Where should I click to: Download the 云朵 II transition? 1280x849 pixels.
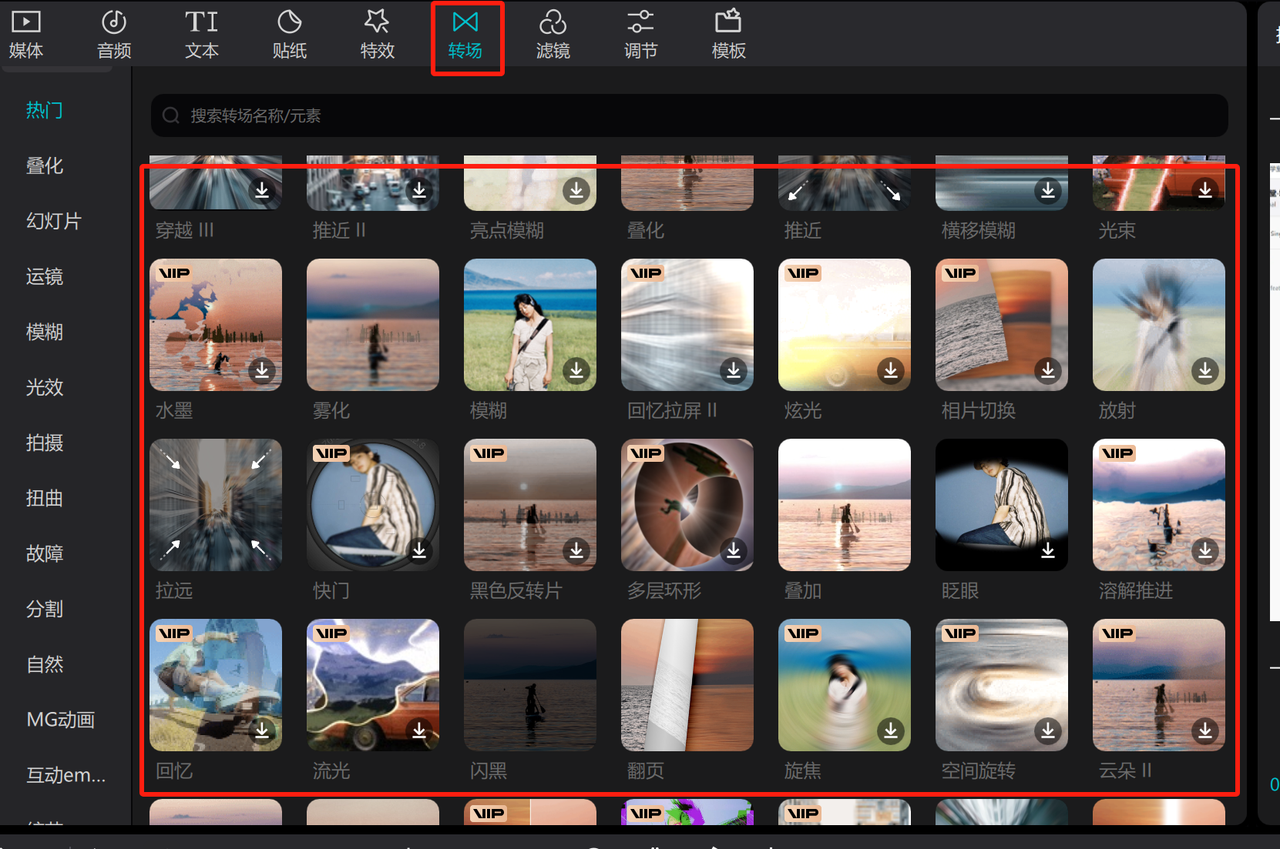[1205, 731]
